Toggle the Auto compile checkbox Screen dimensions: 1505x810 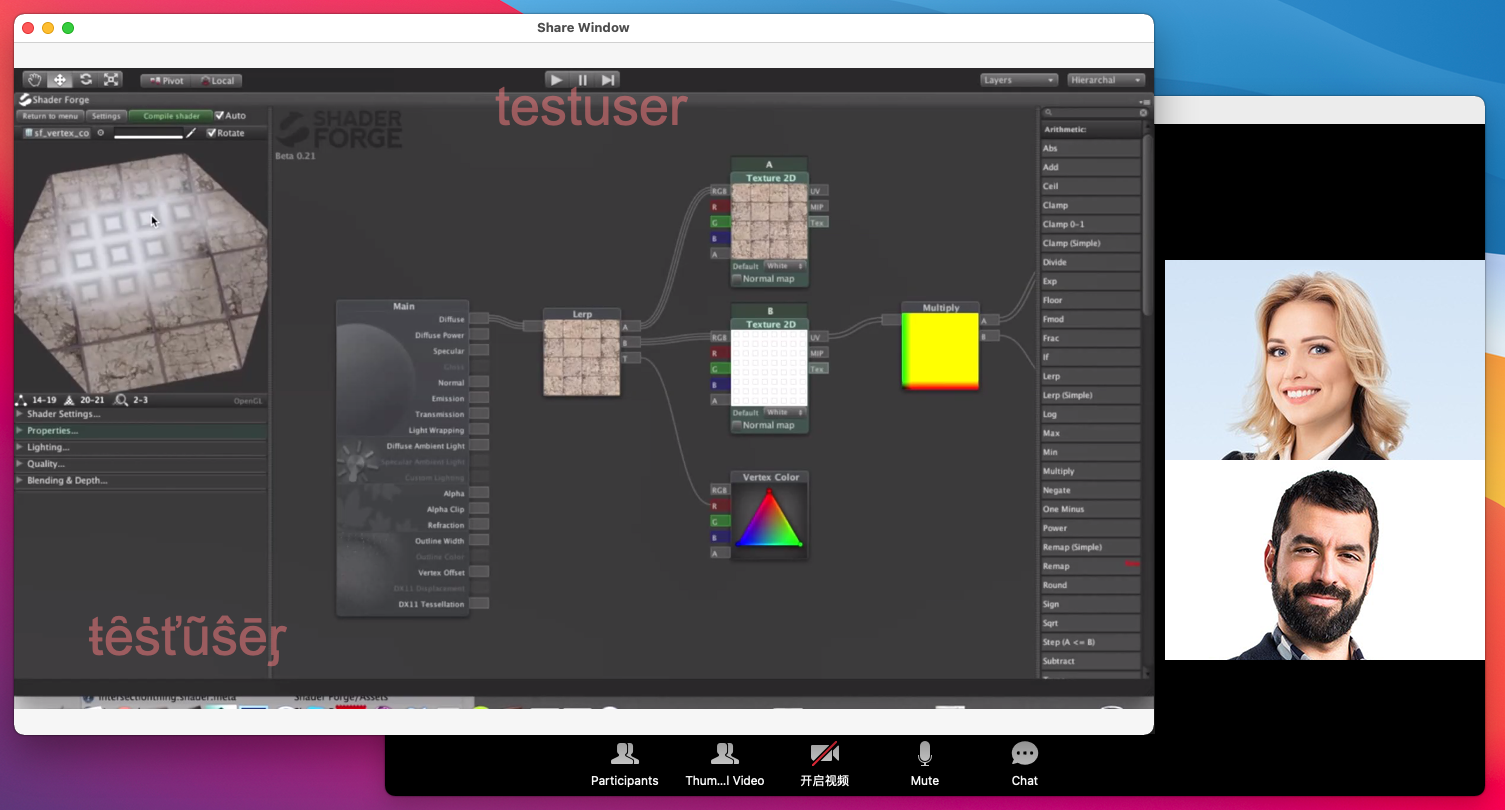(x=221, y=116)
